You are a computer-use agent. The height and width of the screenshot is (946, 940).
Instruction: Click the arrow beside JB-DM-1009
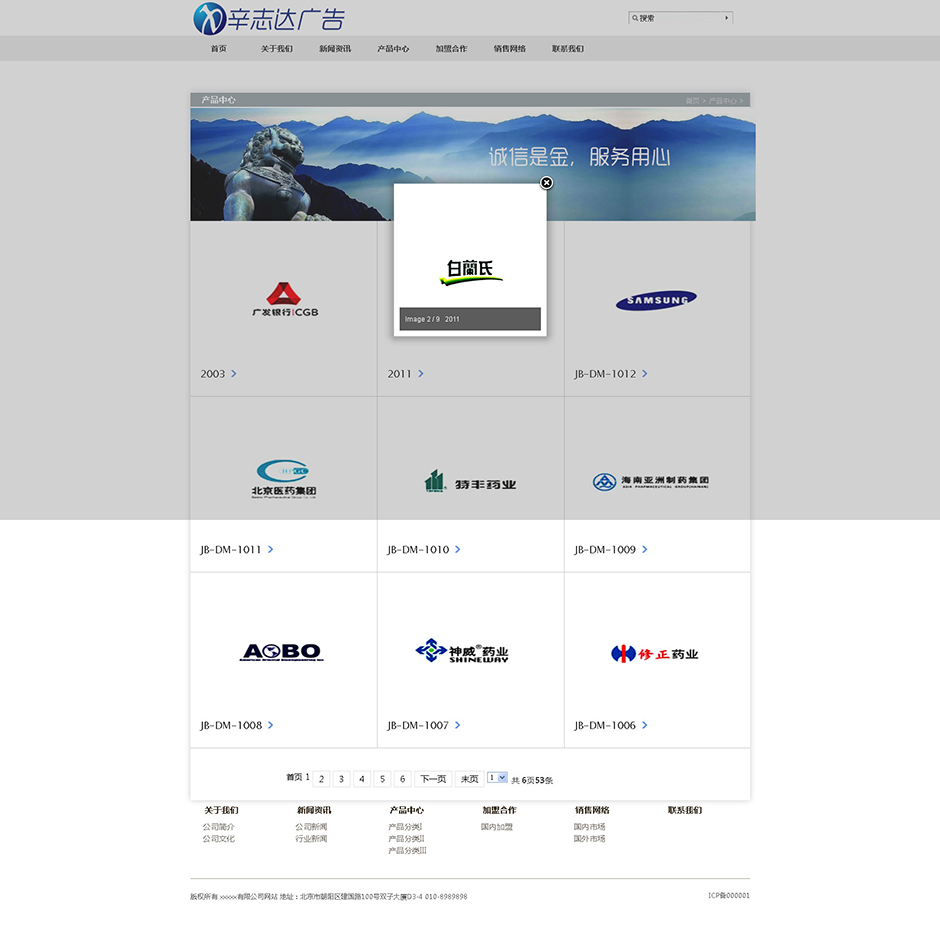pyautogui.click(x=645, y=549)
